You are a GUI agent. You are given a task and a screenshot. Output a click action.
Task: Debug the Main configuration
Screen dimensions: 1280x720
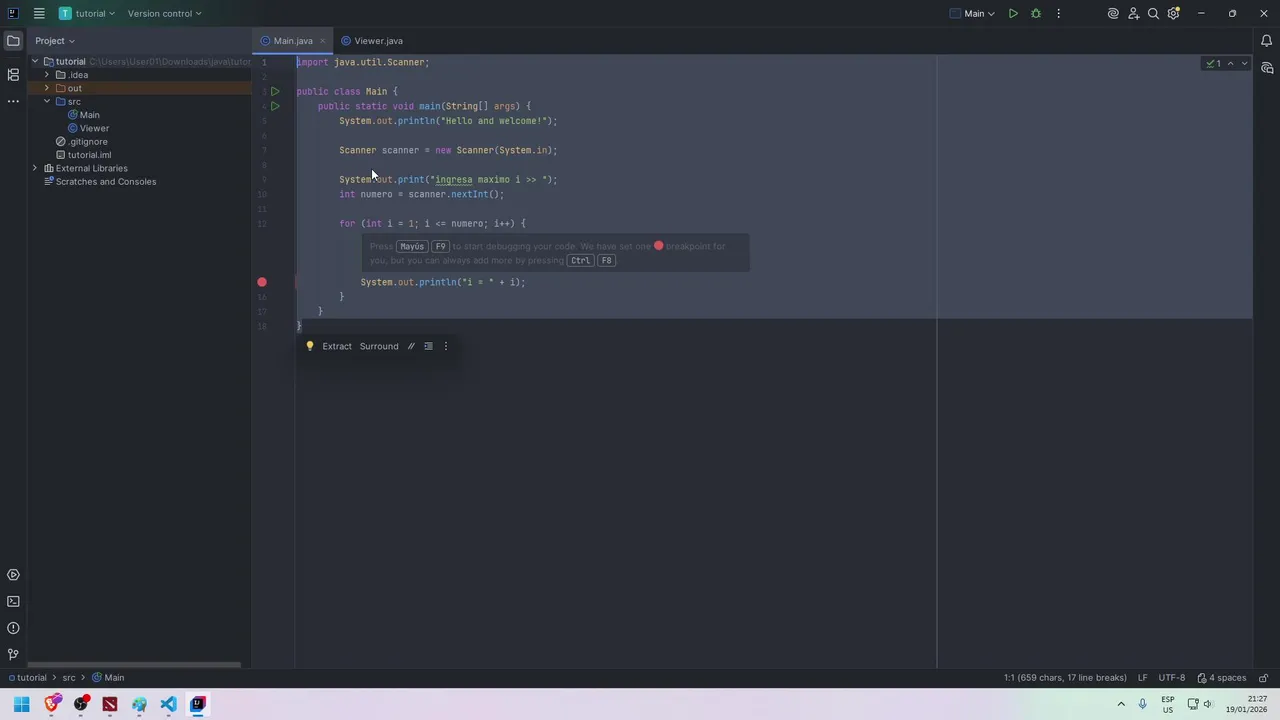[1036, 13]
